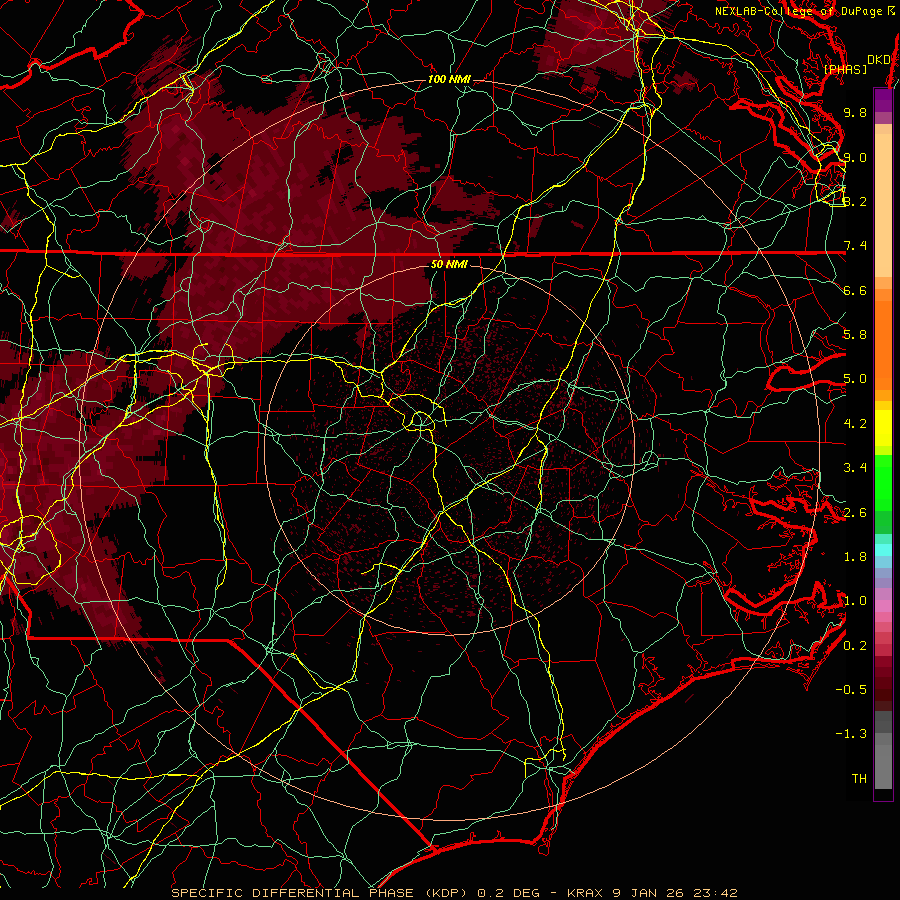
Task: Click the 50 NMI range ring label
Action: tap(449, 264)
